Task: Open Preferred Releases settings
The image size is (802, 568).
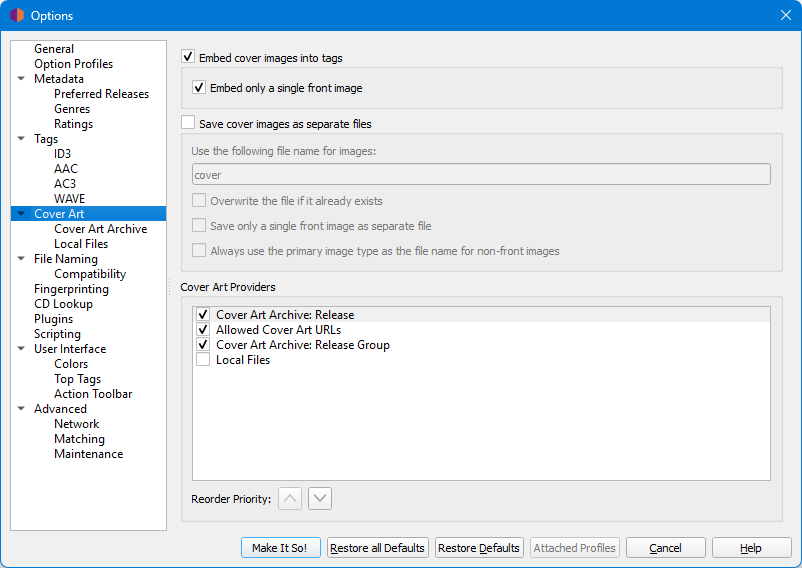Action: 101,94
